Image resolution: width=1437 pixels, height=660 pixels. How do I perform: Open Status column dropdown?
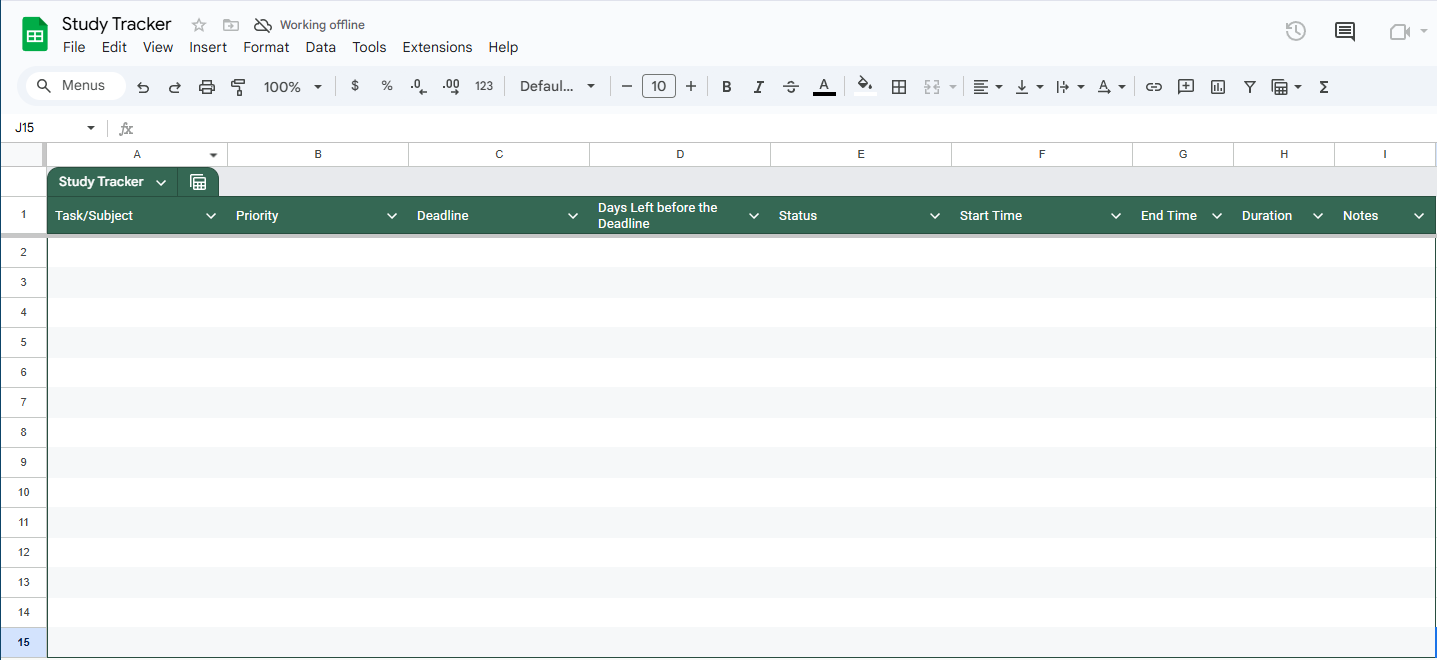point(935,216)
